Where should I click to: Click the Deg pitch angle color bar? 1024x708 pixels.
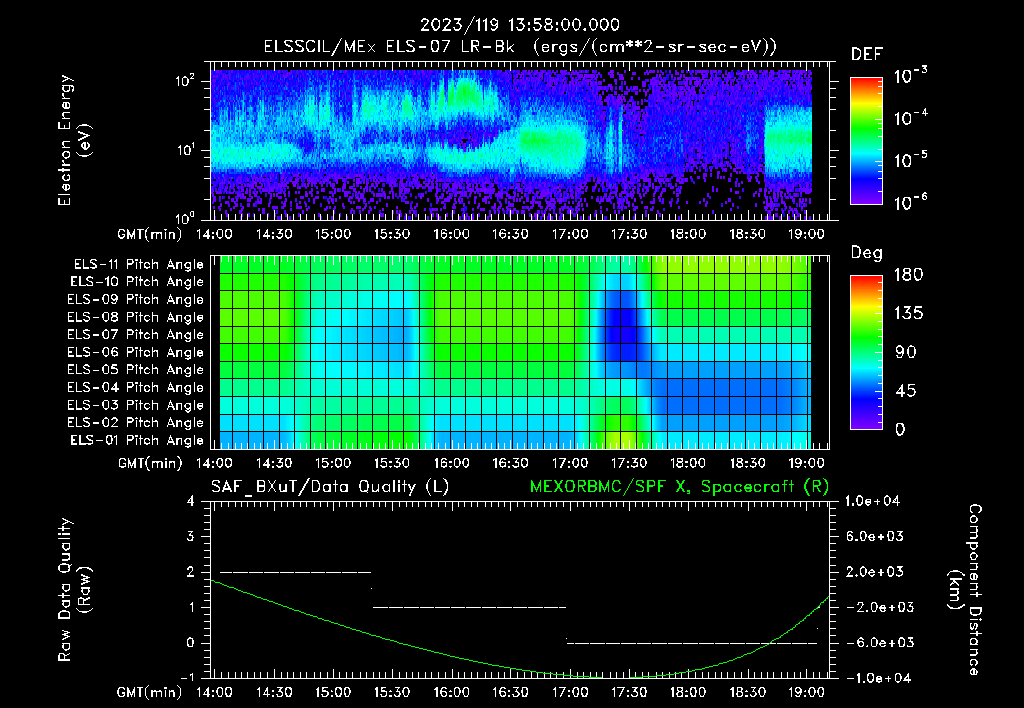pos(866,352)
